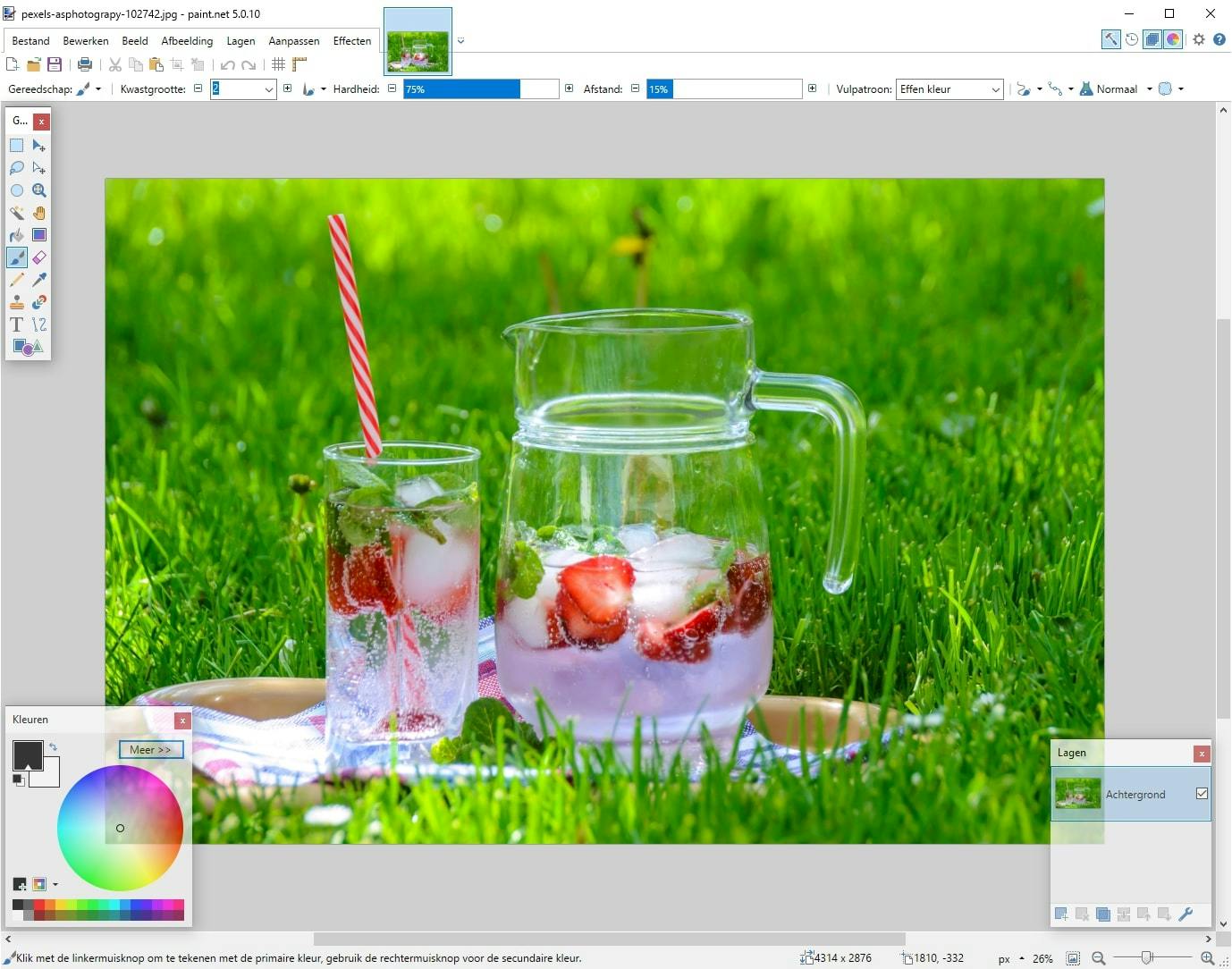Select the Clone Stamp tool

(x=17, y=302)
